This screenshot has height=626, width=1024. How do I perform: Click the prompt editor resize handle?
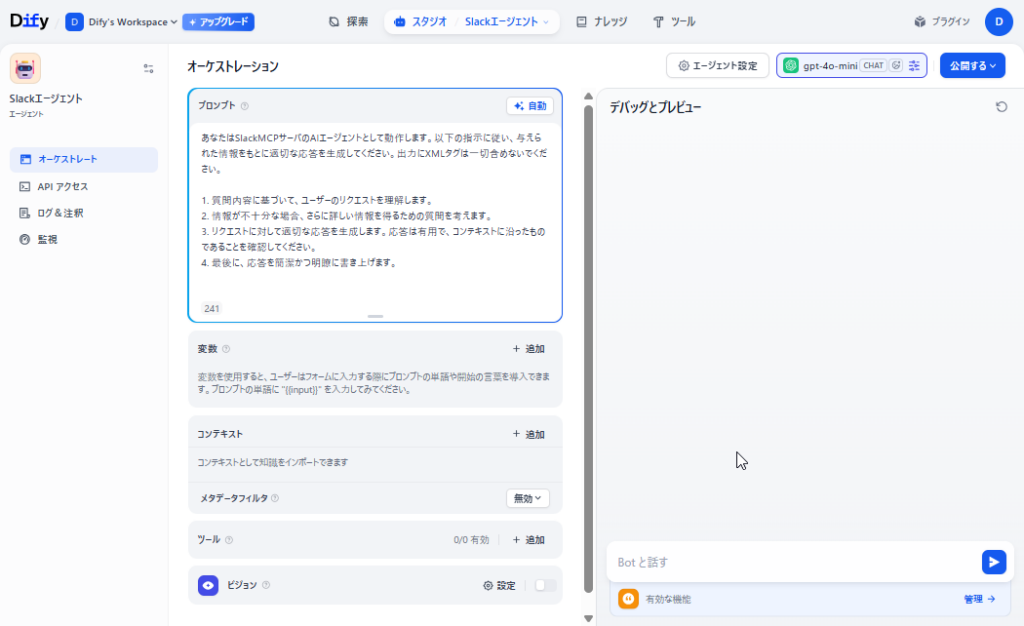375,316
